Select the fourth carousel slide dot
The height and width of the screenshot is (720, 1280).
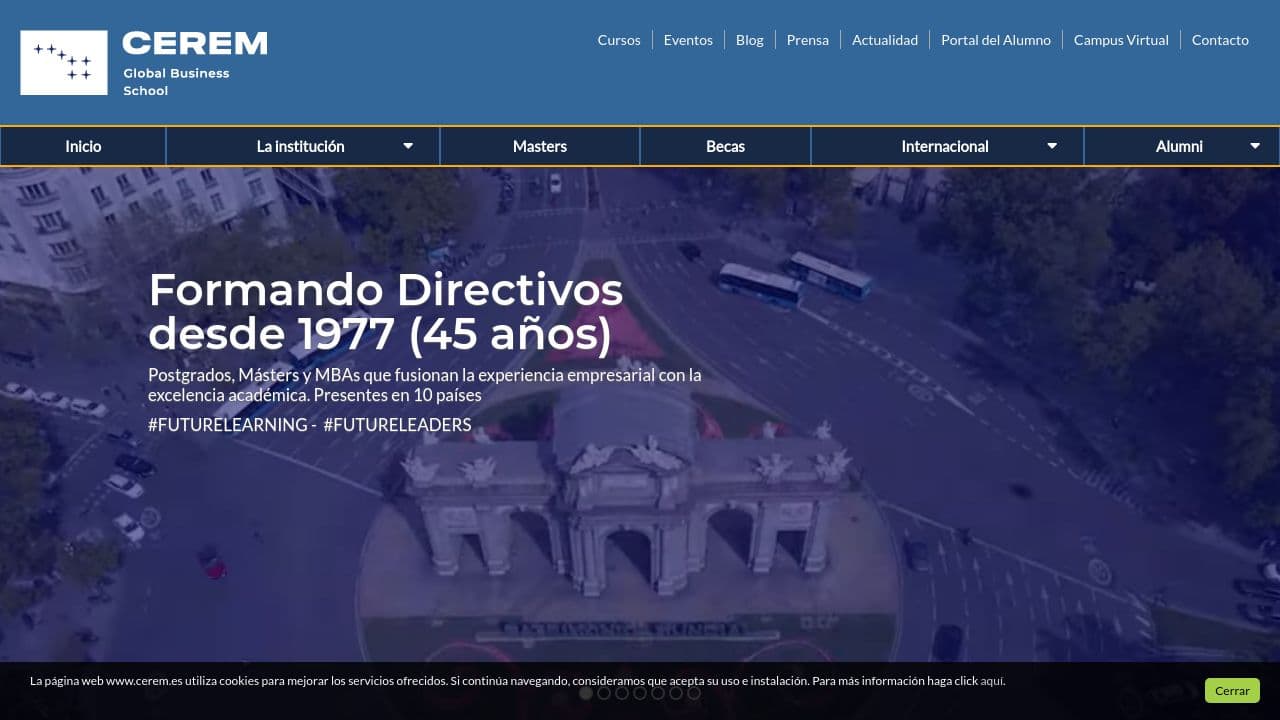click(640, 692)
